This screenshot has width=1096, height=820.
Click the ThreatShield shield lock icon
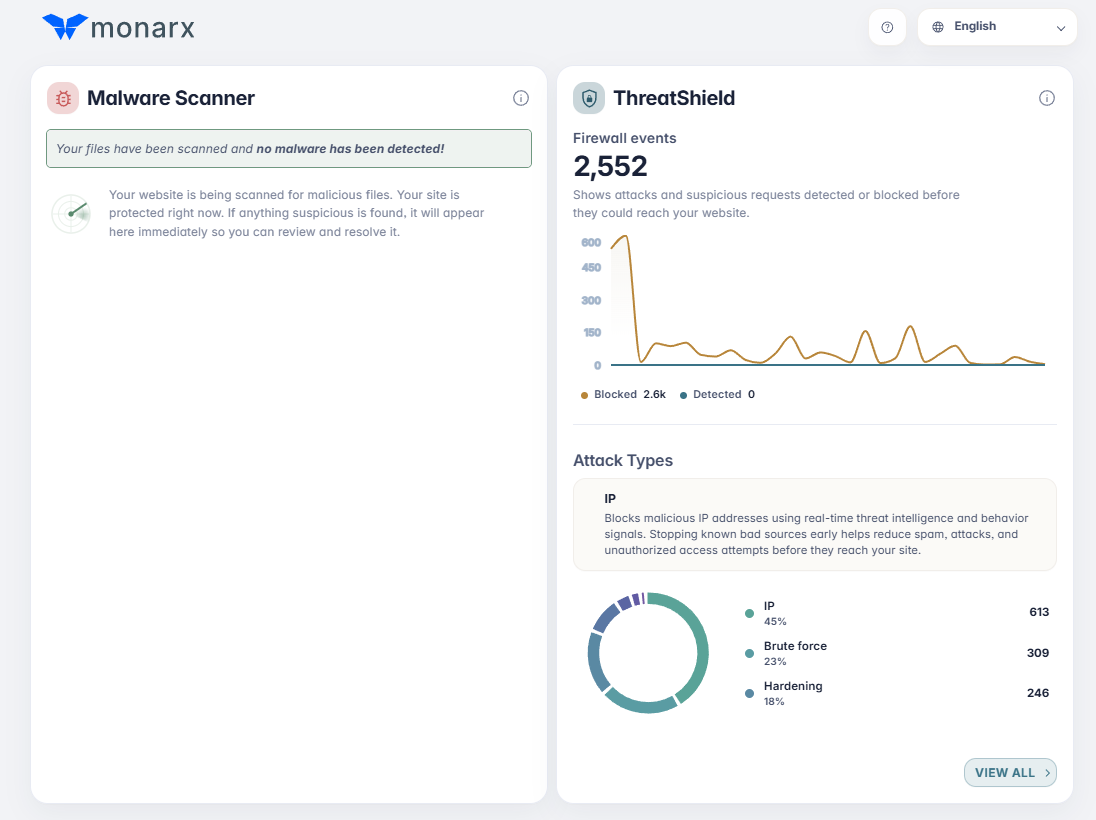(x=589, y=98)
